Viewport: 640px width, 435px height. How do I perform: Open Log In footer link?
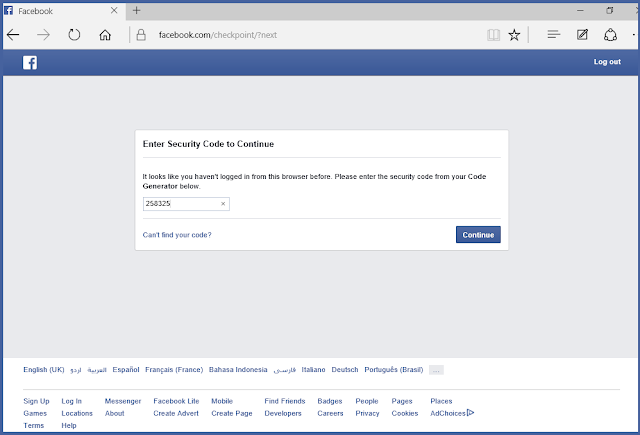[71, 401]
